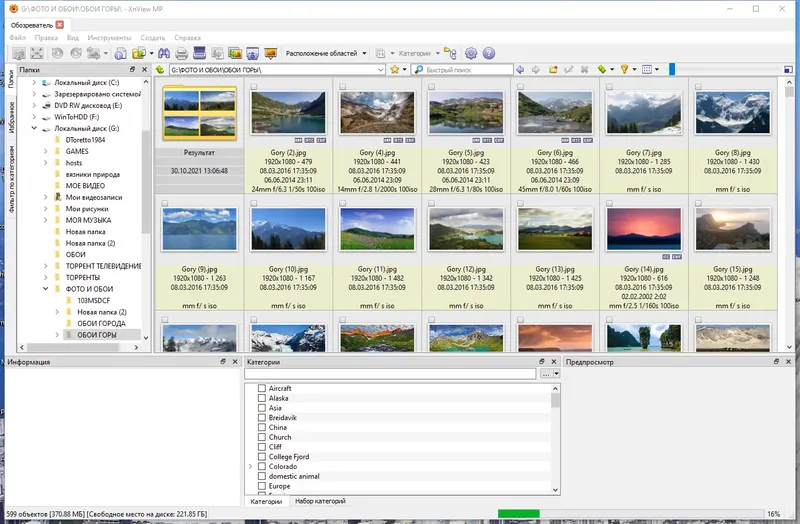Check the Aircraft category checkbox
The image size is (800, 524).
(262, 388)
